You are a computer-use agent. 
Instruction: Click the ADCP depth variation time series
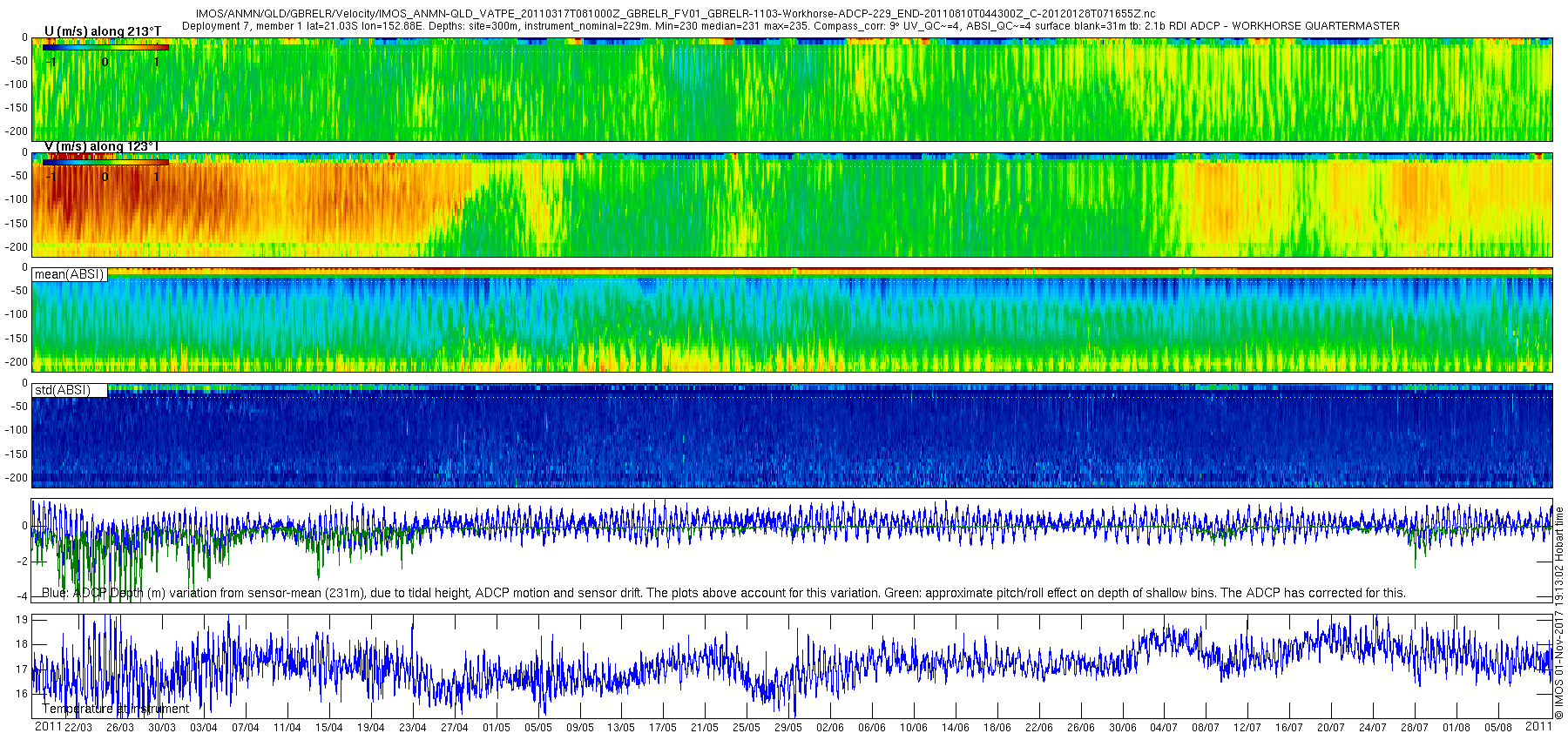tap(792, 550)
